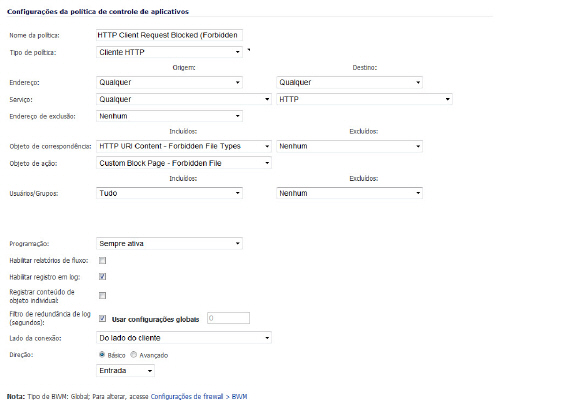Edit the Nome da política field
The height and width of the screenshot is (411, 576).
(169, 35)
